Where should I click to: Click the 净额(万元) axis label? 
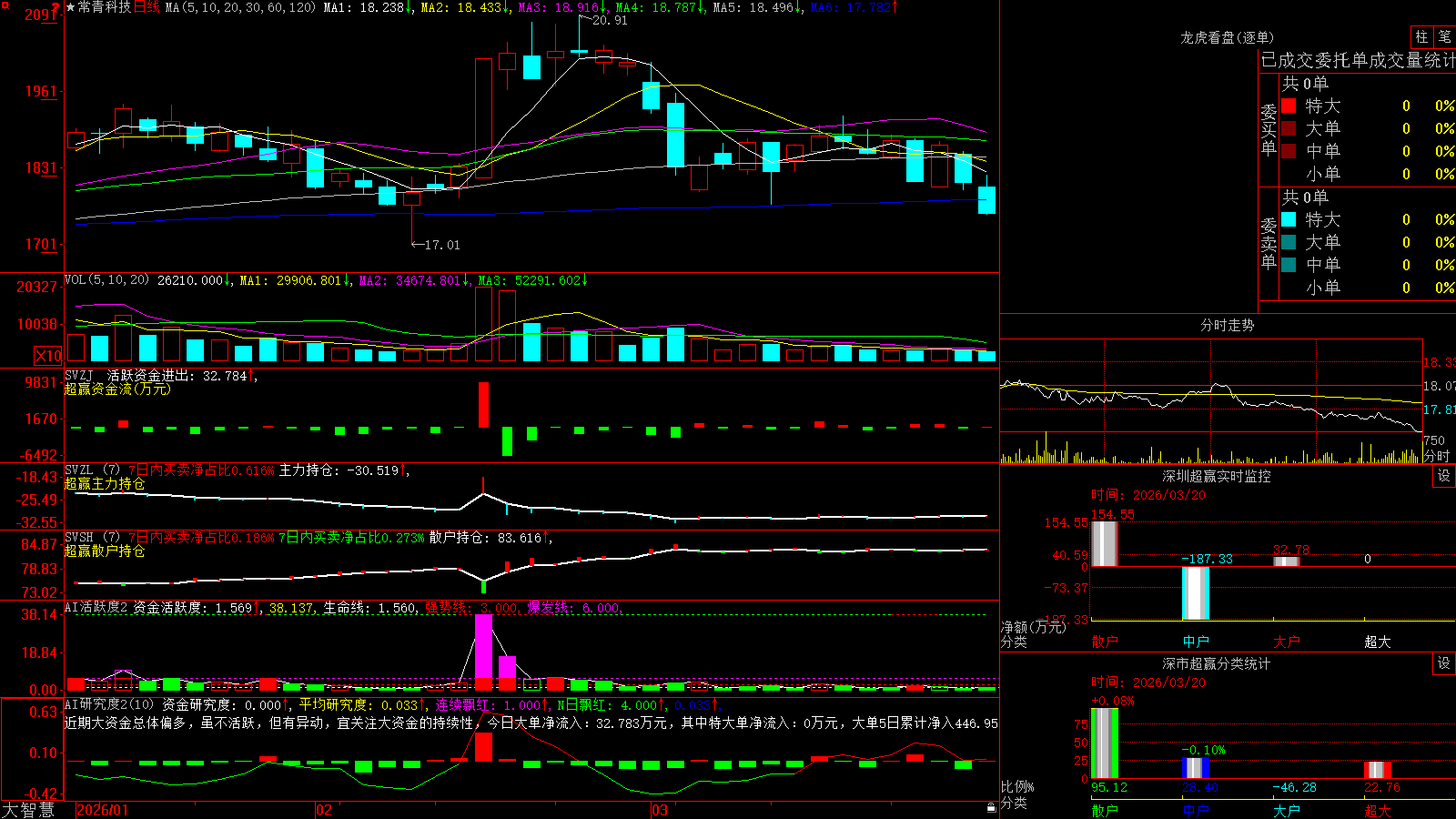pos(1033,627)
